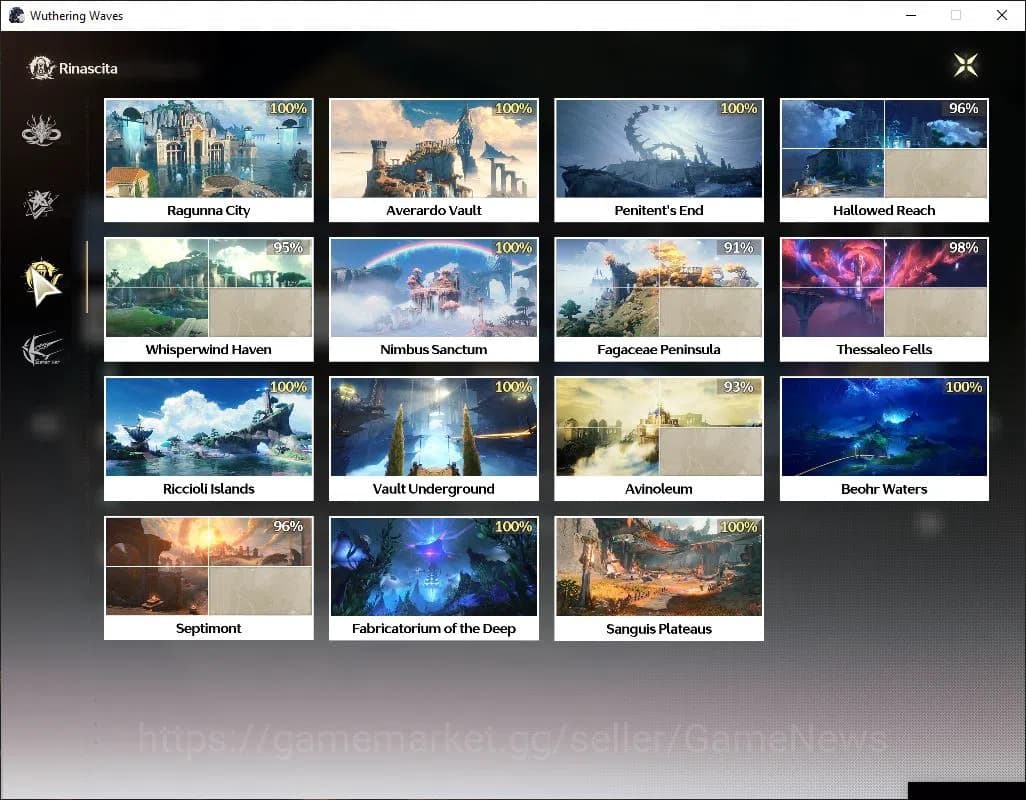
Task: Click the 100% progress on Ragunna City
Action: click(x=289, y=109)
